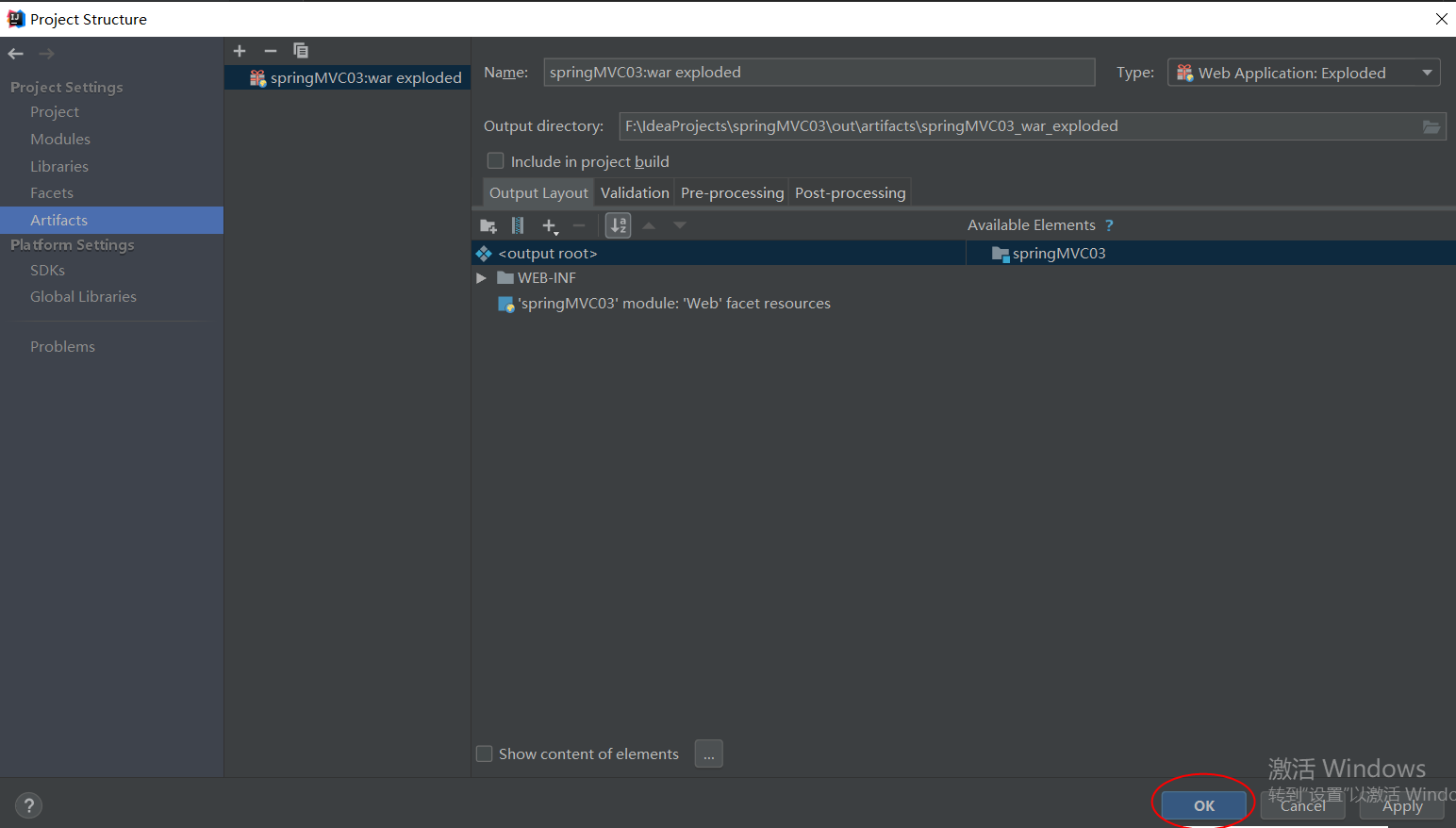The image size is (1456, 828).
Task: Open the ellipsis button beside Show content
Action: 709,753
